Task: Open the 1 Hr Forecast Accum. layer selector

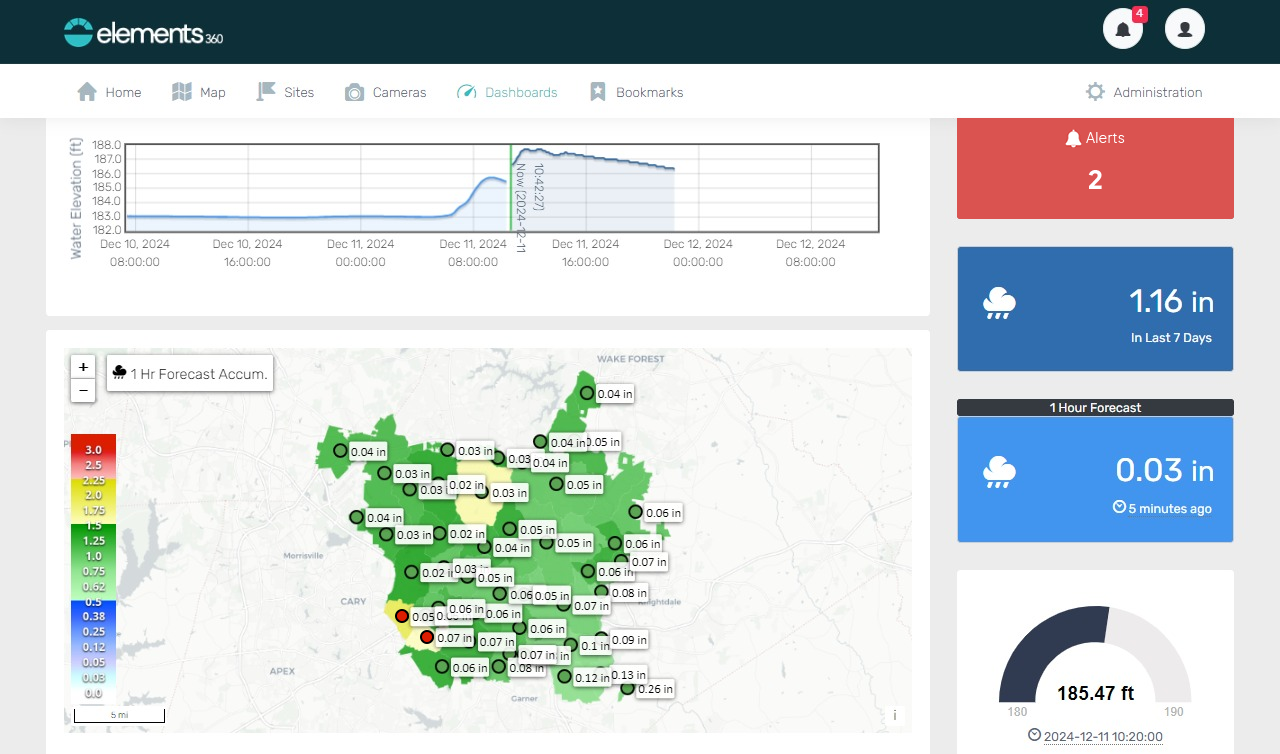Action: click(190, 373)
